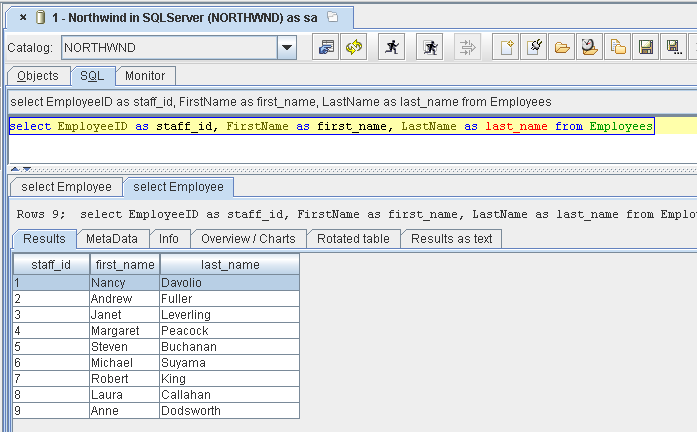The image size is (697, 432).
Task: Switch to Rotated table tab
Action: pyautogui.click(x=353, y=239)
